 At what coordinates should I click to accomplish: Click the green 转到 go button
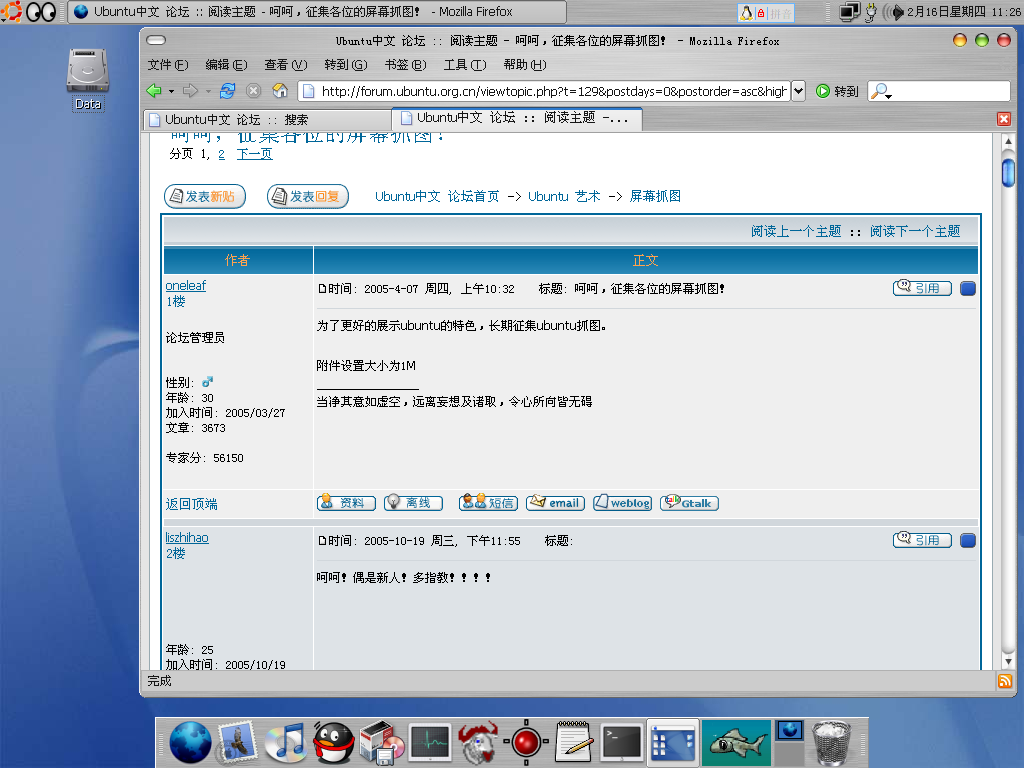click(837, 91)
